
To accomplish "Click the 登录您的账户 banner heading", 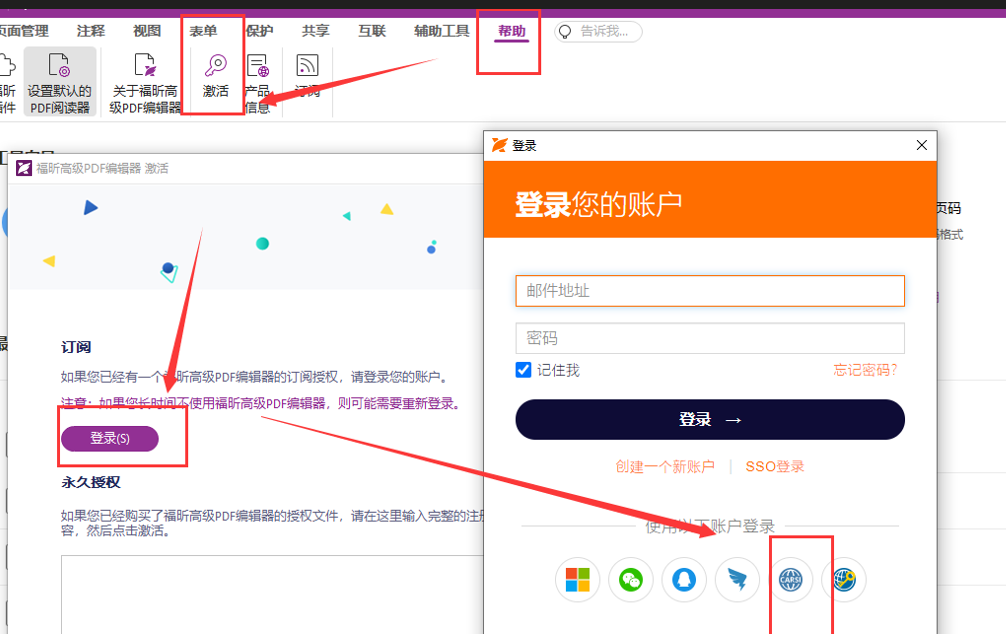I will point(599,205).
